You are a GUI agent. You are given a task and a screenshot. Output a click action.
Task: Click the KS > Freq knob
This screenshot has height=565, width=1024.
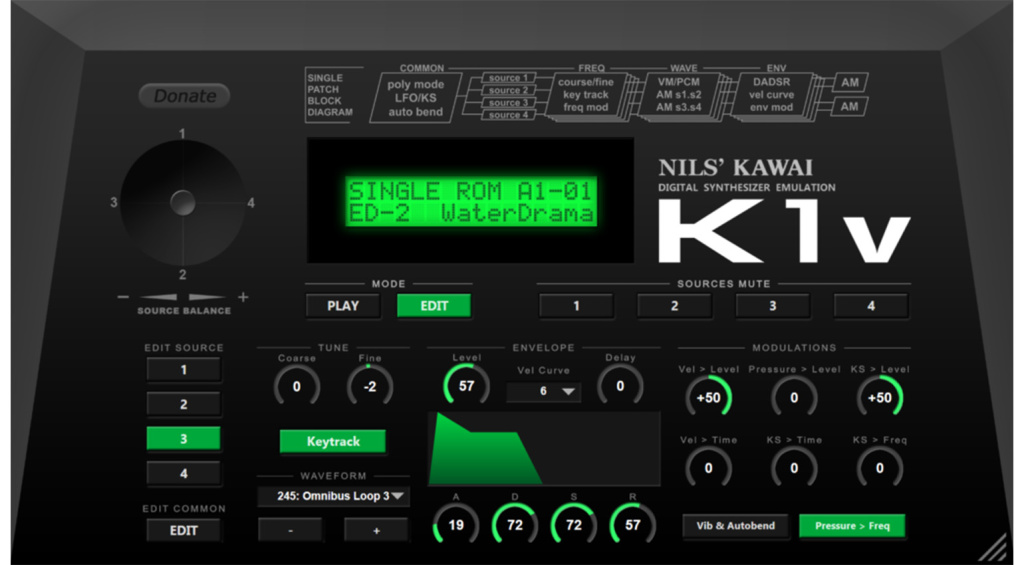click(x=880, y=468)
